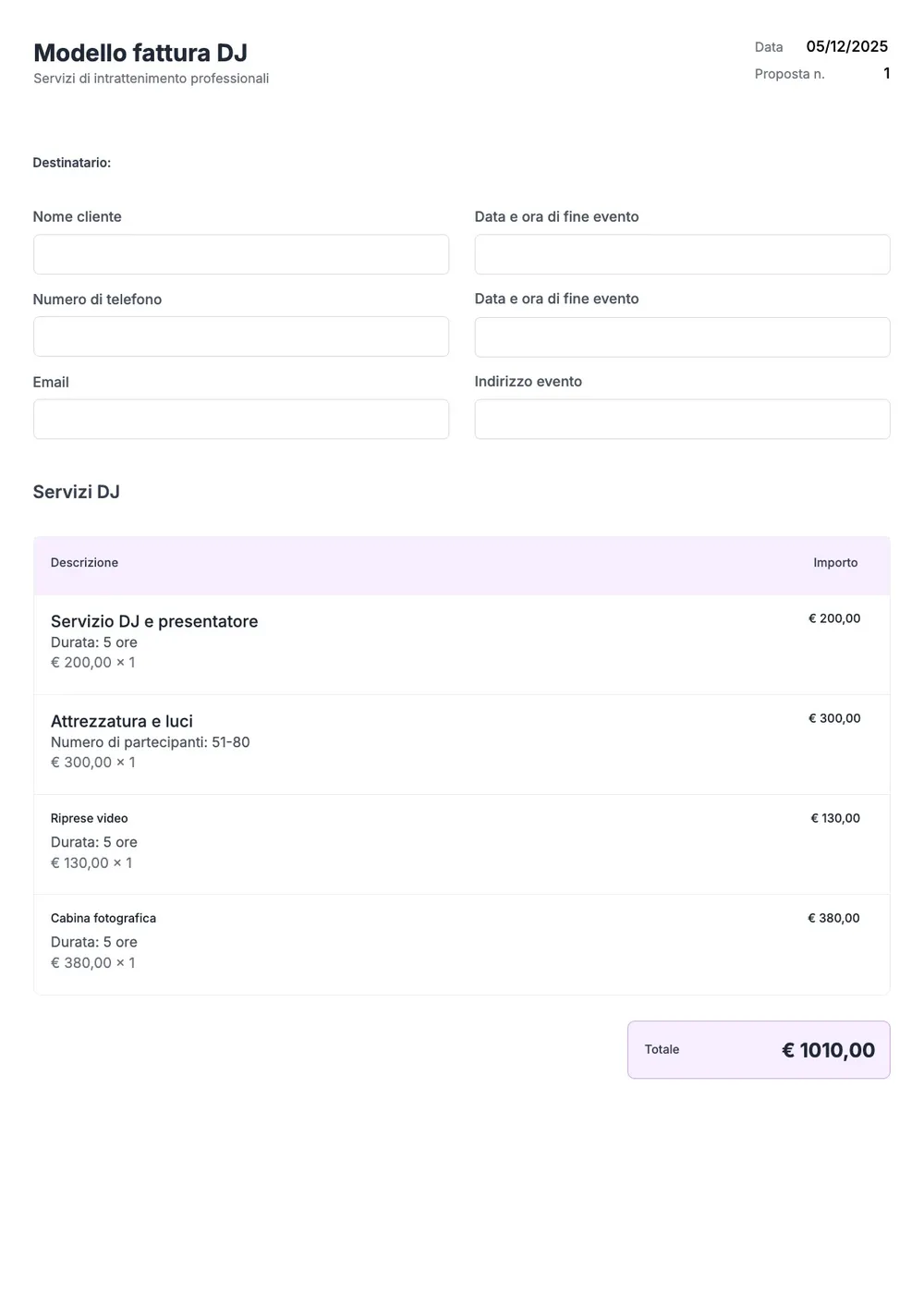Click the Descrizione column header

tap(84, 563)
